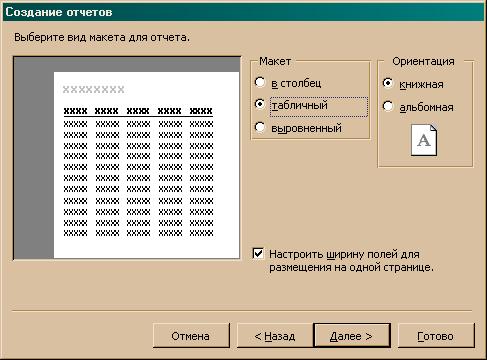This screenshot has height=360, width=487.
Task: Click the report layout preview thumbnail
Action: click(127, 158)
